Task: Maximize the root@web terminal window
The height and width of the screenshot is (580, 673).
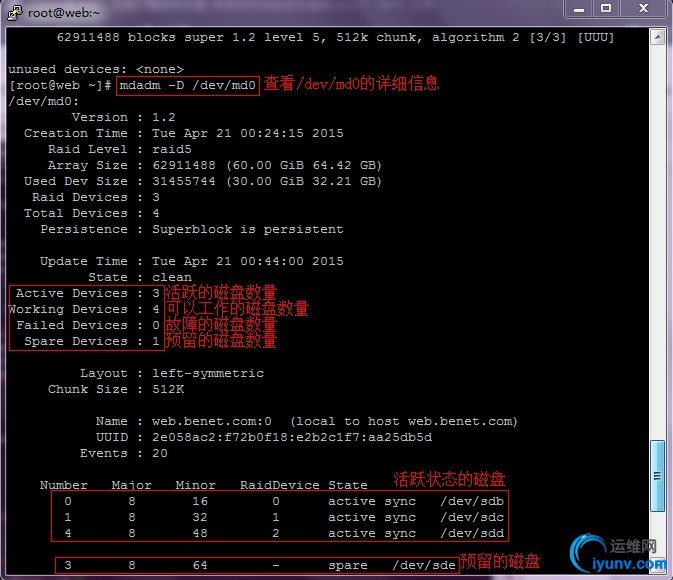Action: tap(606, 9)
